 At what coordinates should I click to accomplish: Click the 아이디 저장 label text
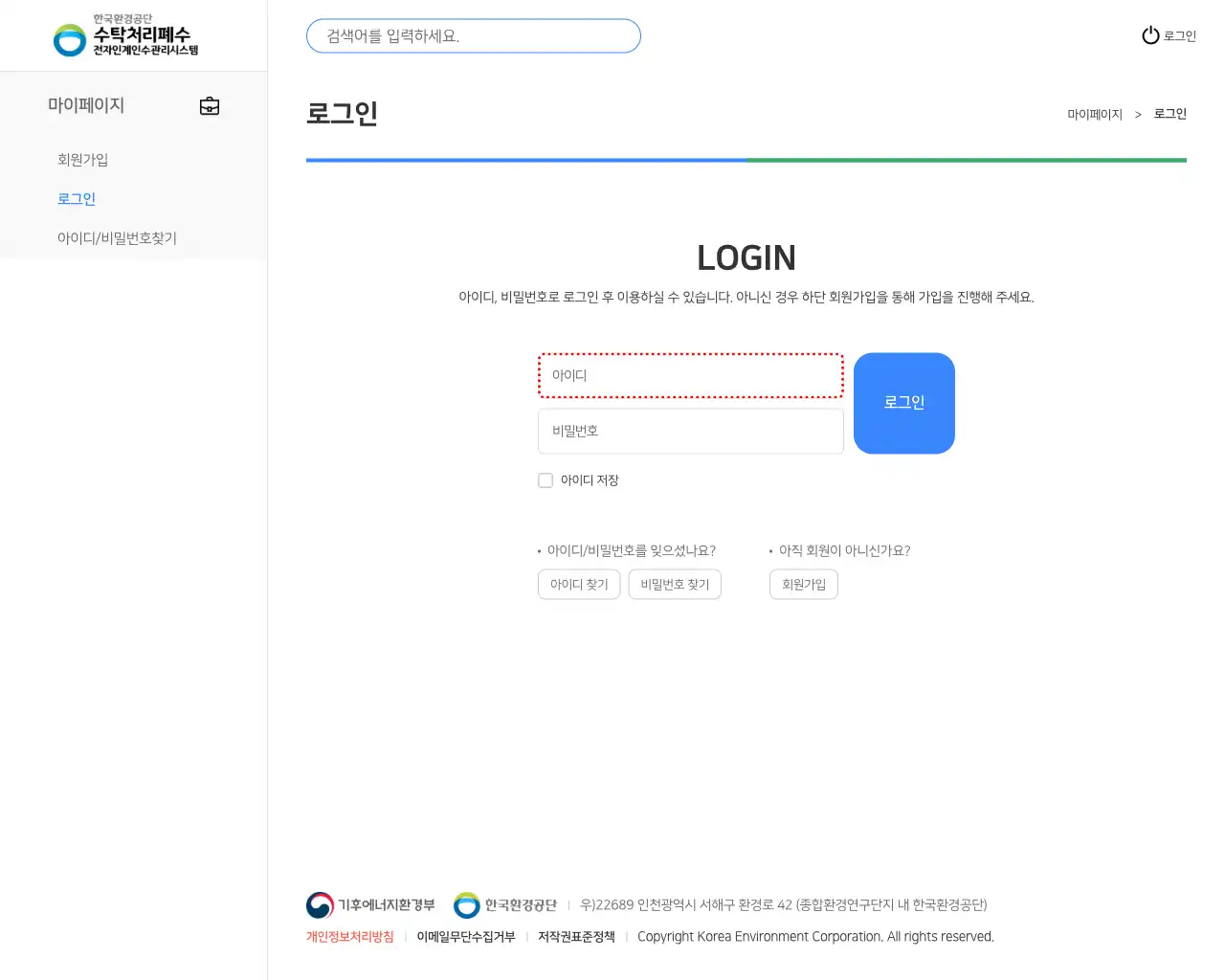click(x=590, y=480)
